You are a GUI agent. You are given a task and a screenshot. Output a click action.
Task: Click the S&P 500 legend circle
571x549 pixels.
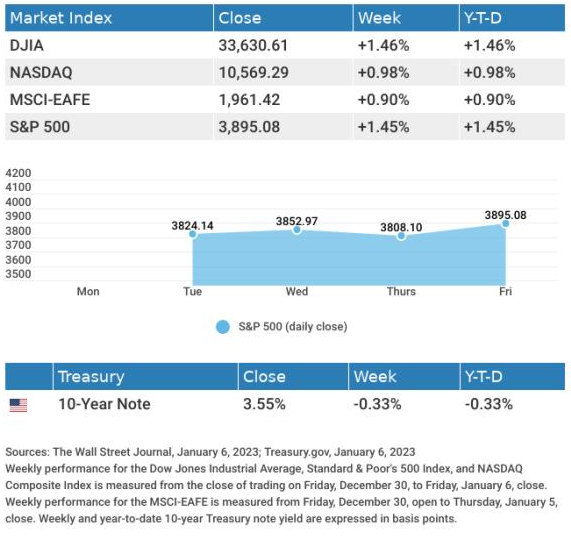[x=223, y=327]
